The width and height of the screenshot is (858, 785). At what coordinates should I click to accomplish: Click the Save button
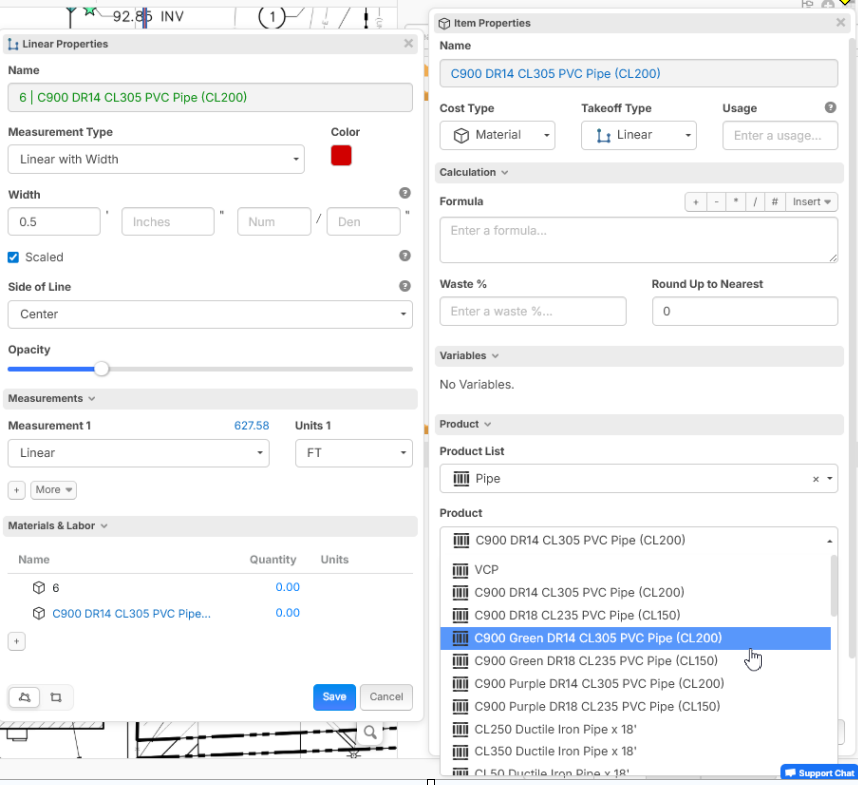(334, 697)
